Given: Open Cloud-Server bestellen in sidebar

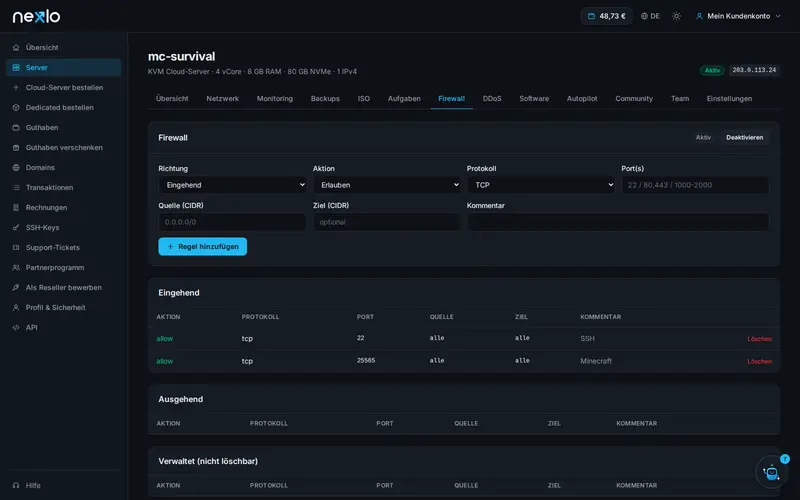Looking at the screenshot, I should [x=64, y=87].
